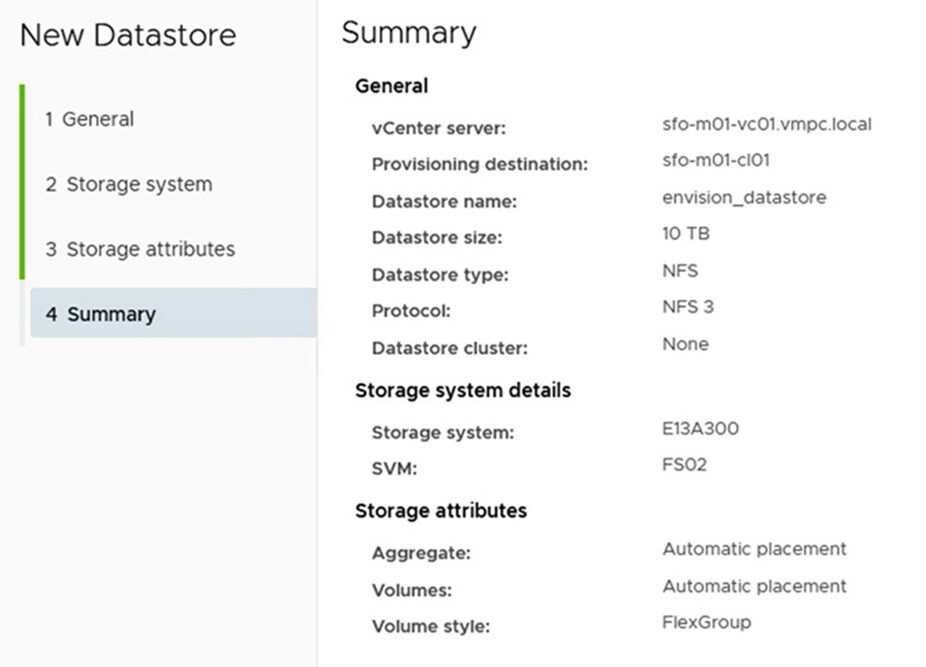
Task: Select the FlexGroup volume style value
Action: [706, 622]
